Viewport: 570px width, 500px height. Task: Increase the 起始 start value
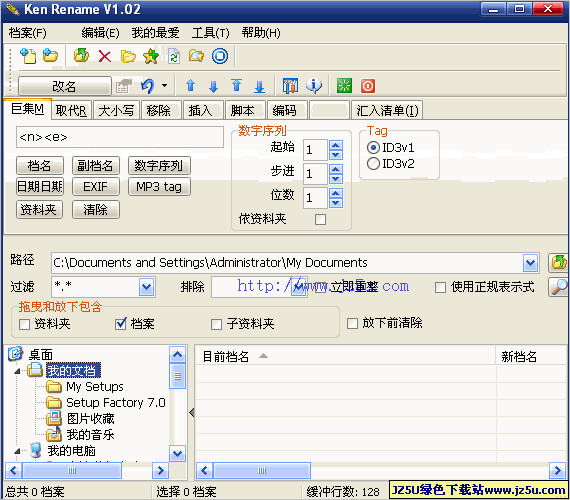point(336,146)
